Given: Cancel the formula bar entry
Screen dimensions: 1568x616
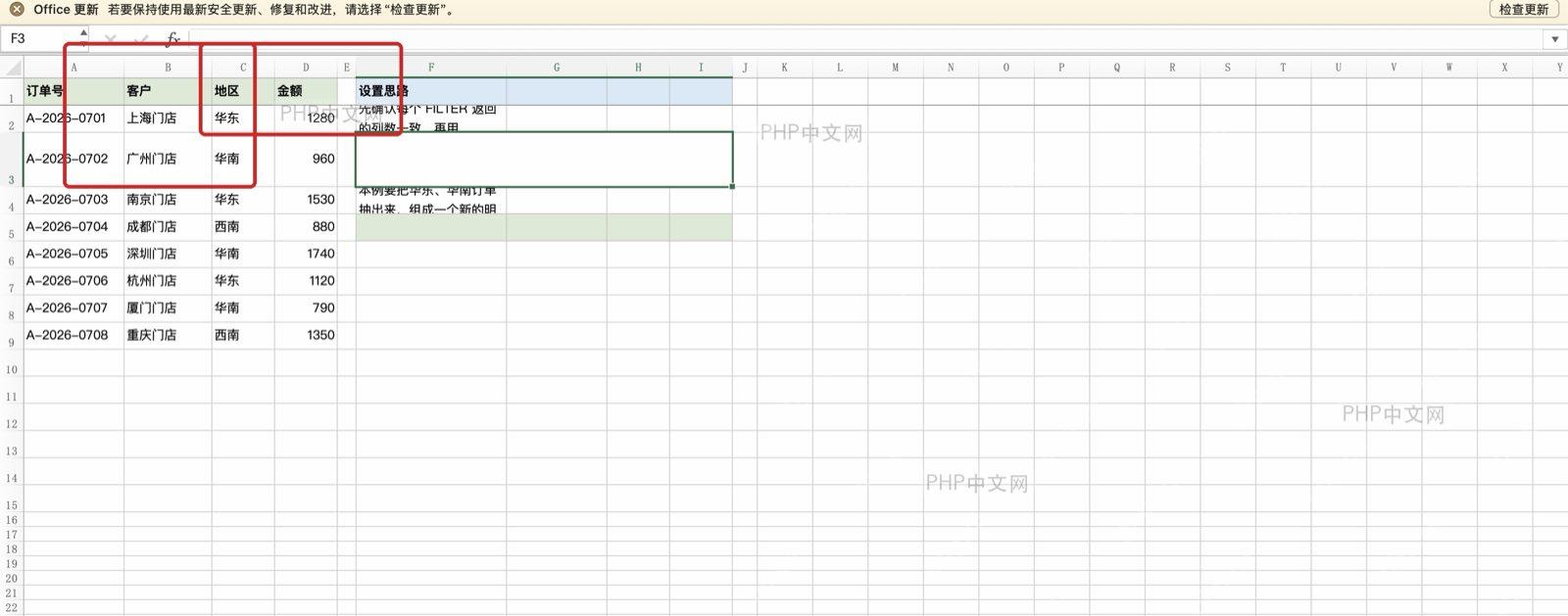Looking at the screenshot, I should pos(110,39).
